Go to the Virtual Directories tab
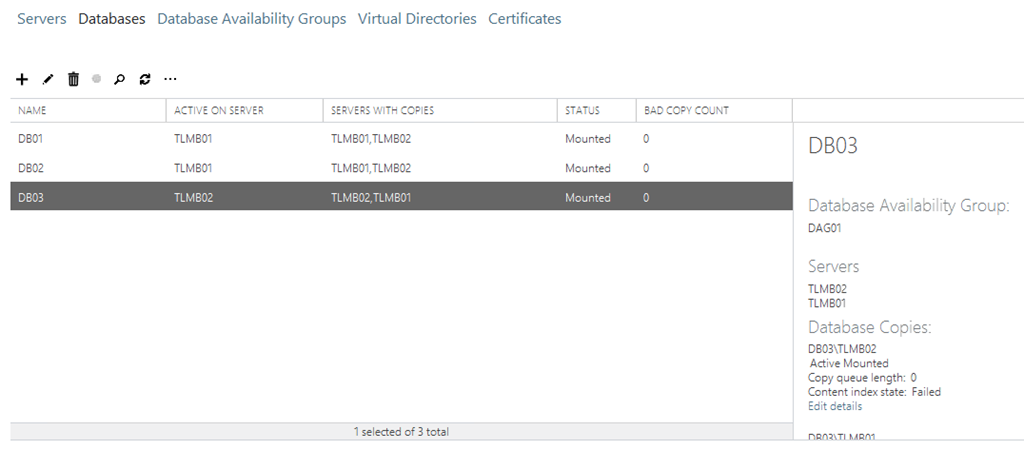The width and height of the screenshot is (1024, 450). [417, 19]
